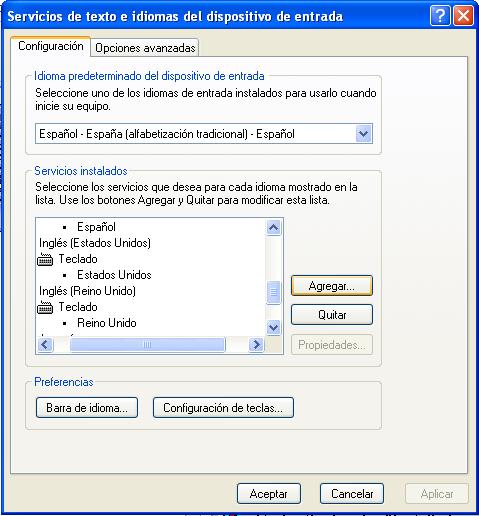Click the Cancelar button
The width and height of the screenshot is (479, 516).
pos(352,494)
